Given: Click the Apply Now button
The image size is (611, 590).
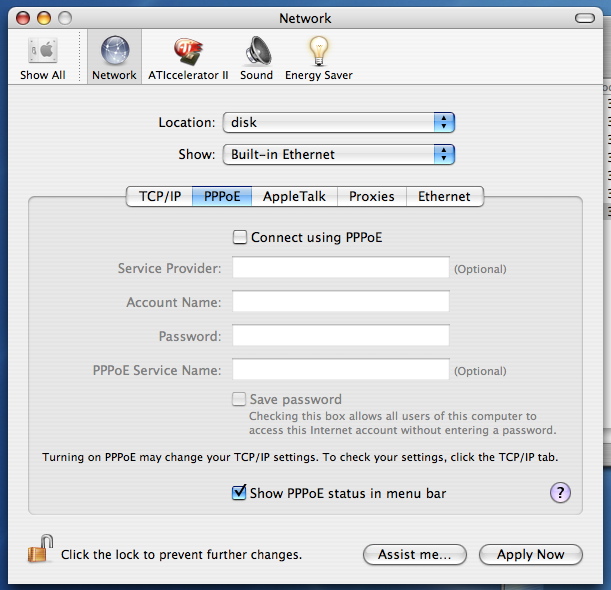Looking at the screenshot, I should [x=531, y=554].
